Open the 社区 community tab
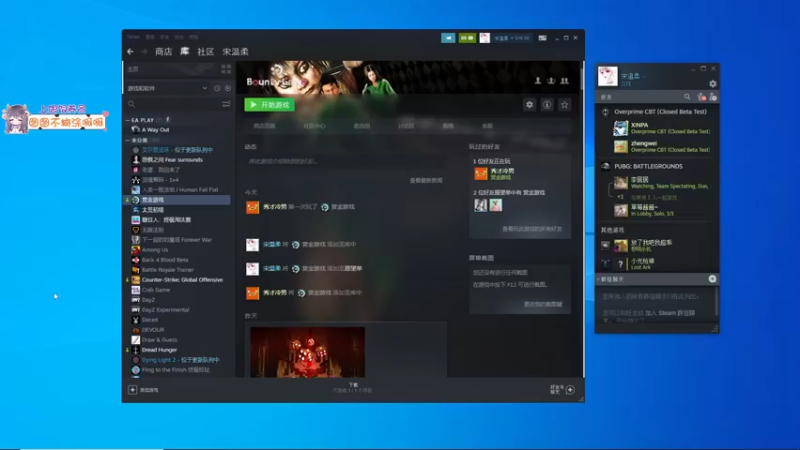 tap(206, 52)
